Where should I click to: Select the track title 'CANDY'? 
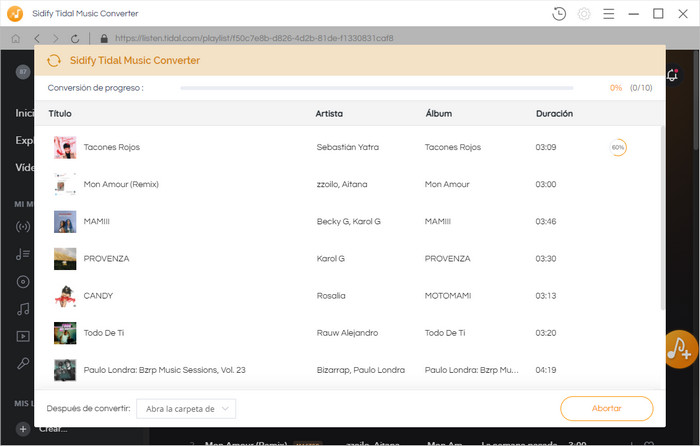(98, 296)
